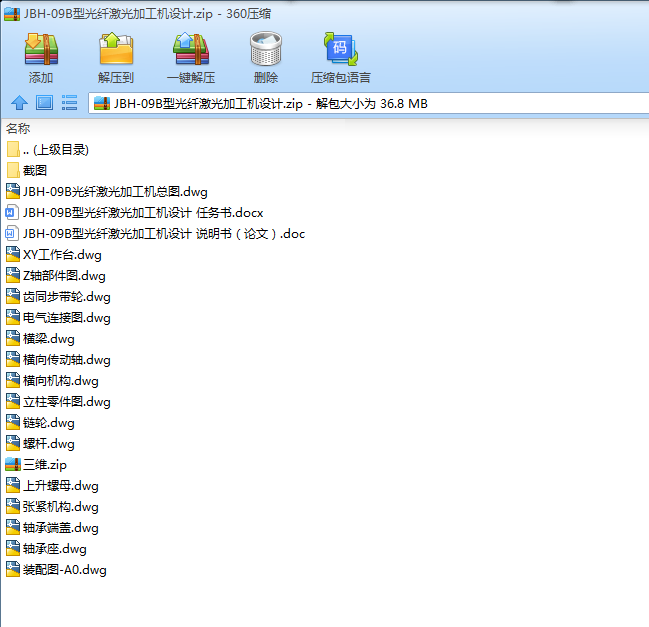Switch to list view button
The height and width of the screenshot is (627, 649).
point(70,103)
